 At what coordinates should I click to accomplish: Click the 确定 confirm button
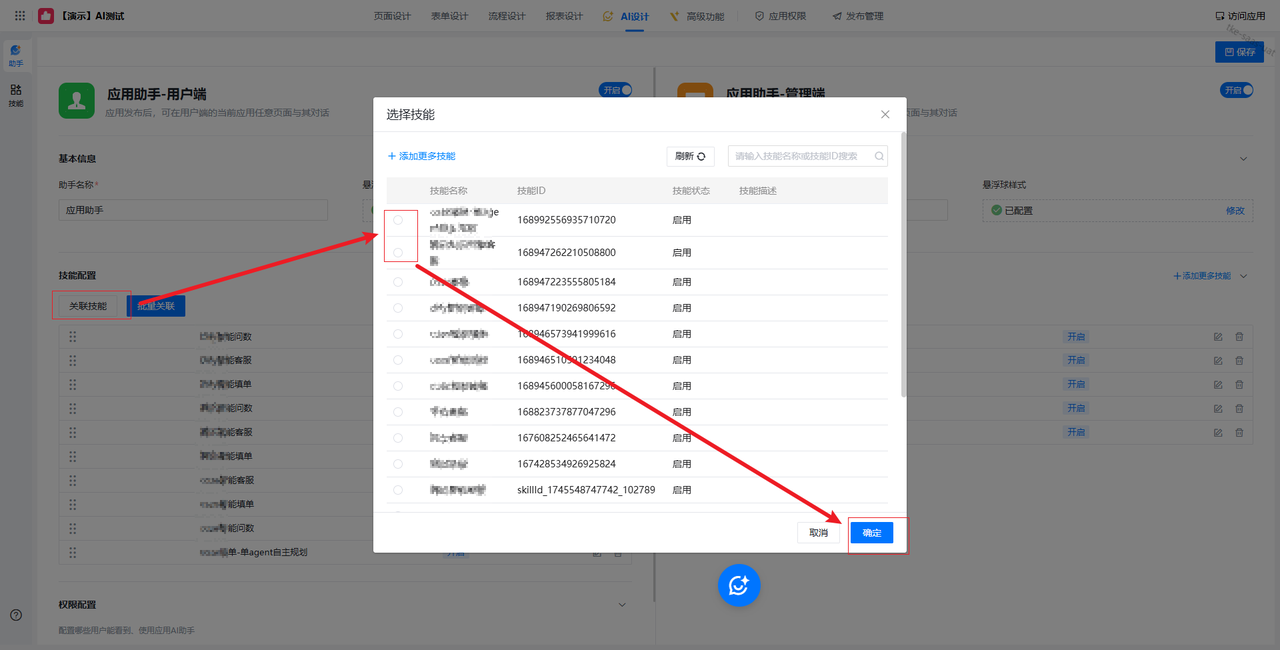[871, 533]
